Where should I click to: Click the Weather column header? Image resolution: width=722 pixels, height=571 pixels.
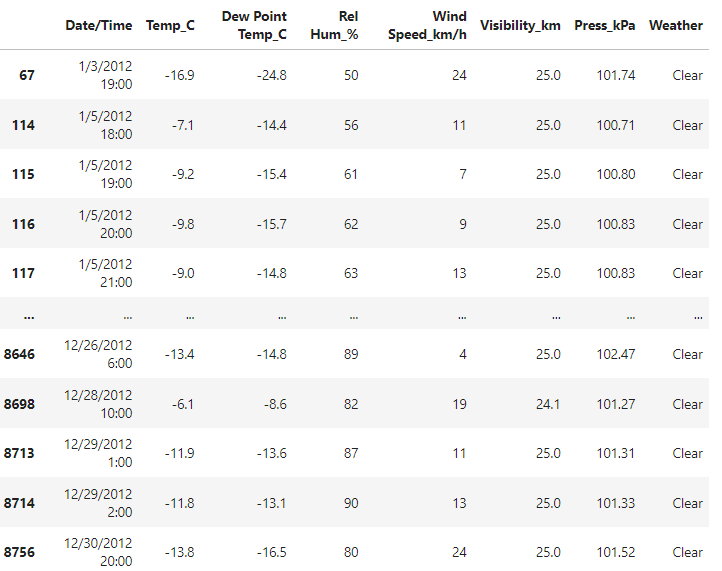coord(675,25)
